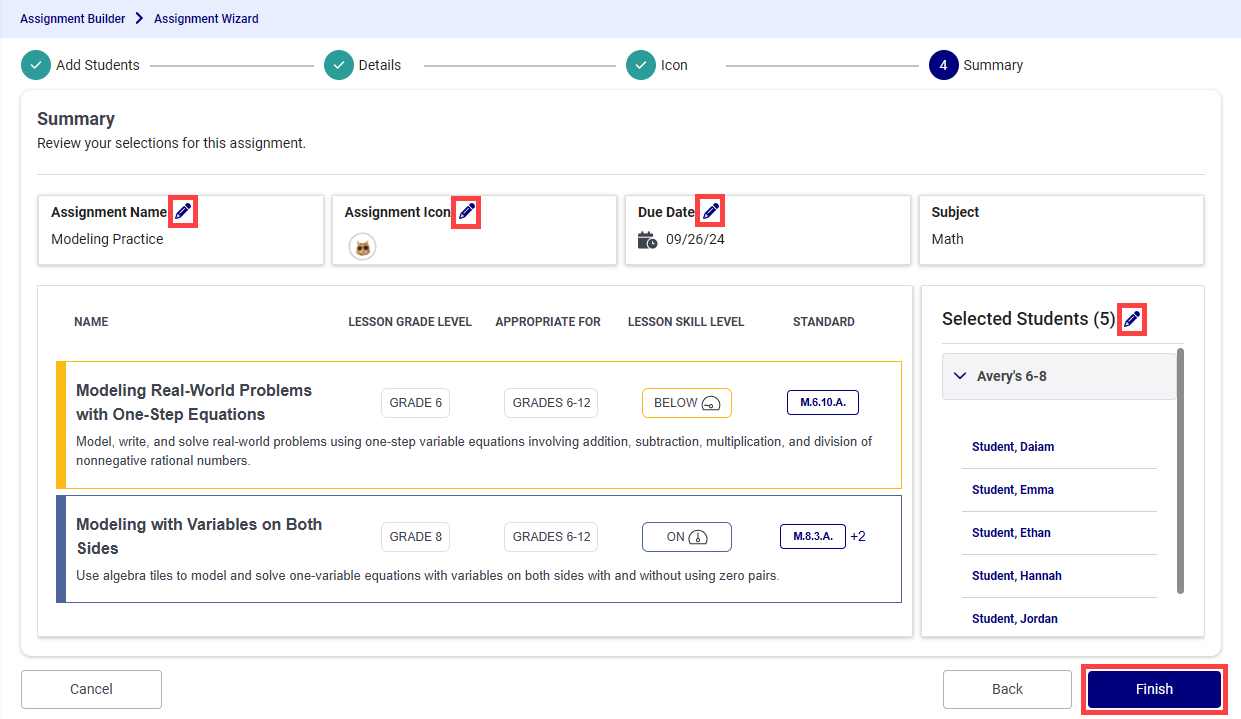The image size is (1241, 719).
Task: Select Student, Daiam in the list
Action: click(x=1013, y=447)
